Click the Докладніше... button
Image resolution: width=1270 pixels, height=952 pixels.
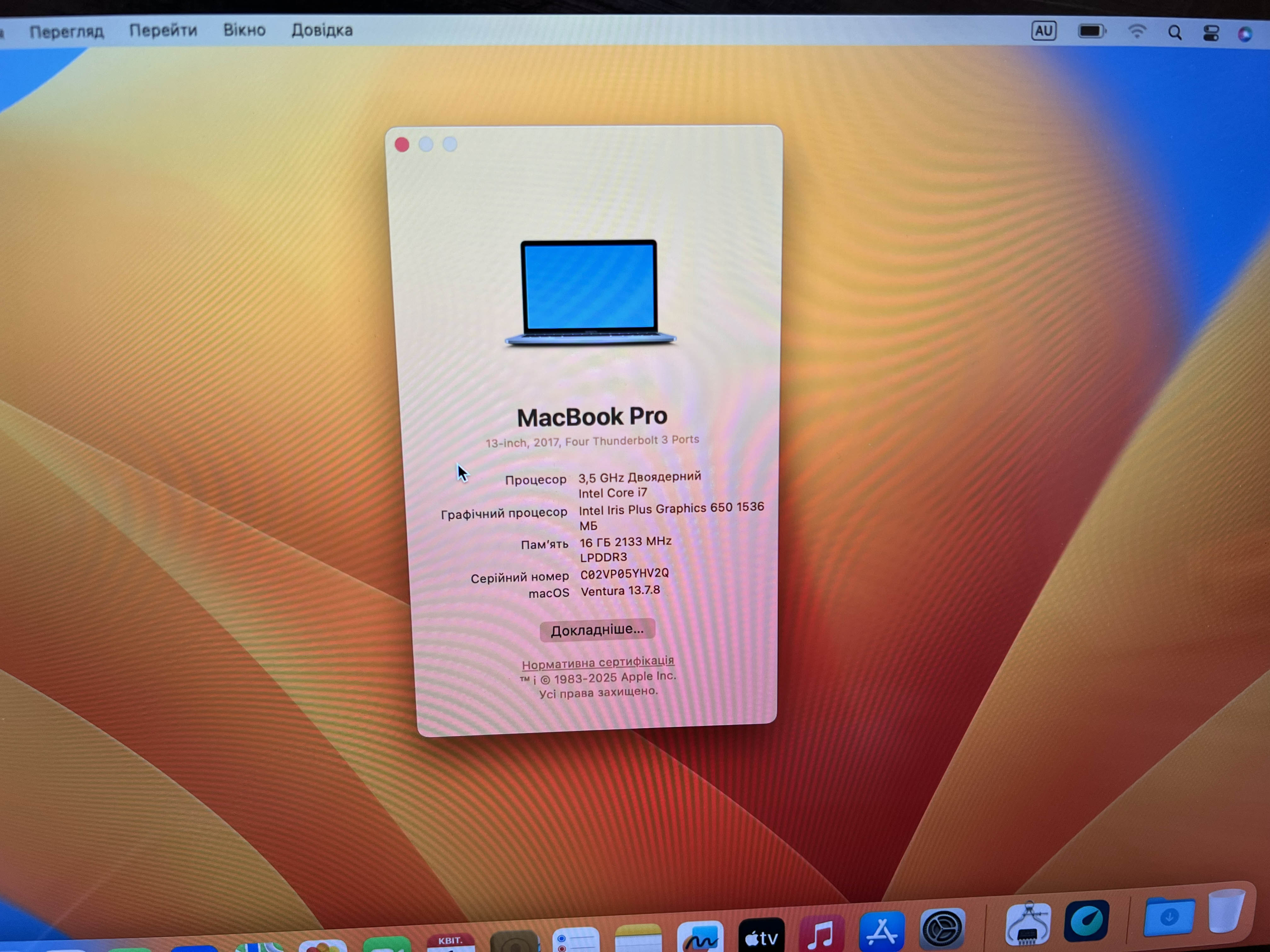coord(597,630)
